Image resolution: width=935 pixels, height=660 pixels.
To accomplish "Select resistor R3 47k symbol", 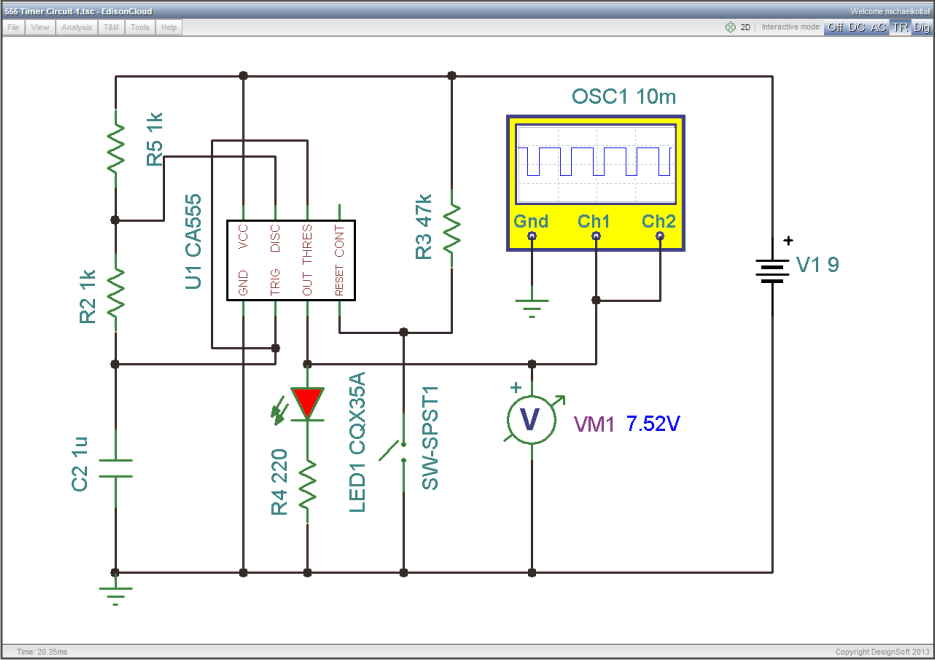I will [452, 228].
